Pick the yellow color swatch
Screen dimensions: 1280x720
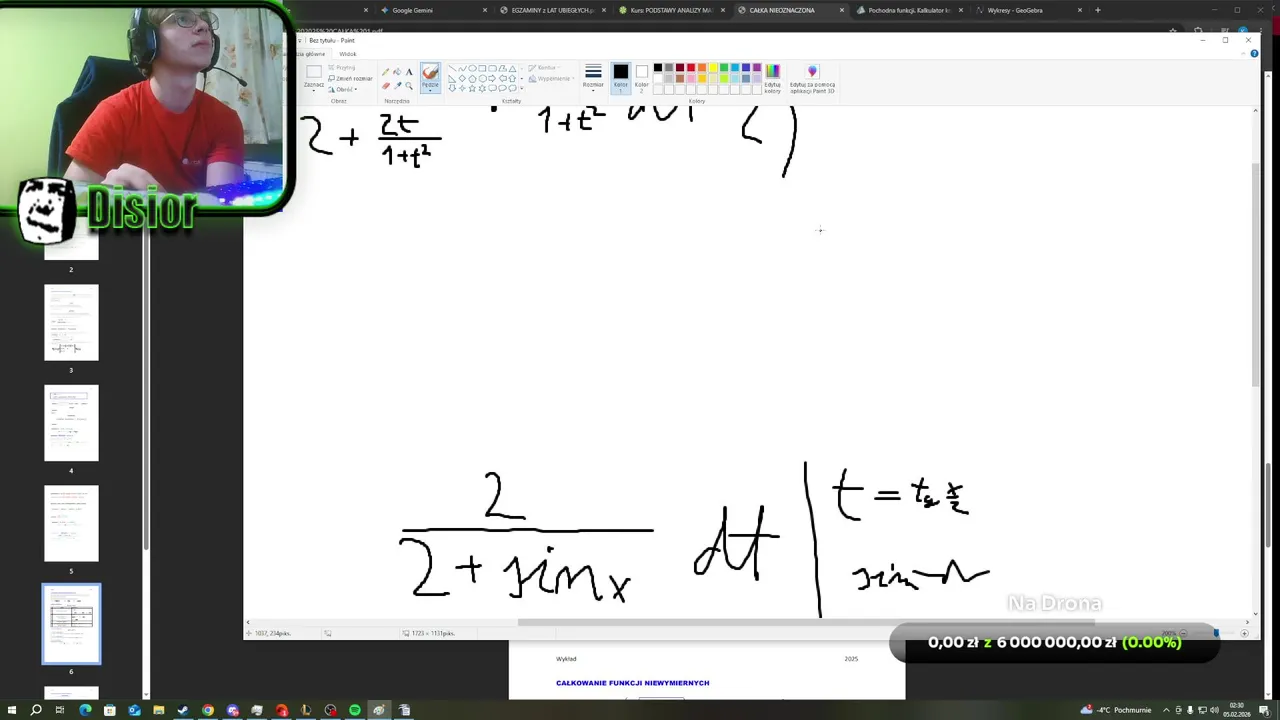[x=713, y=67]
